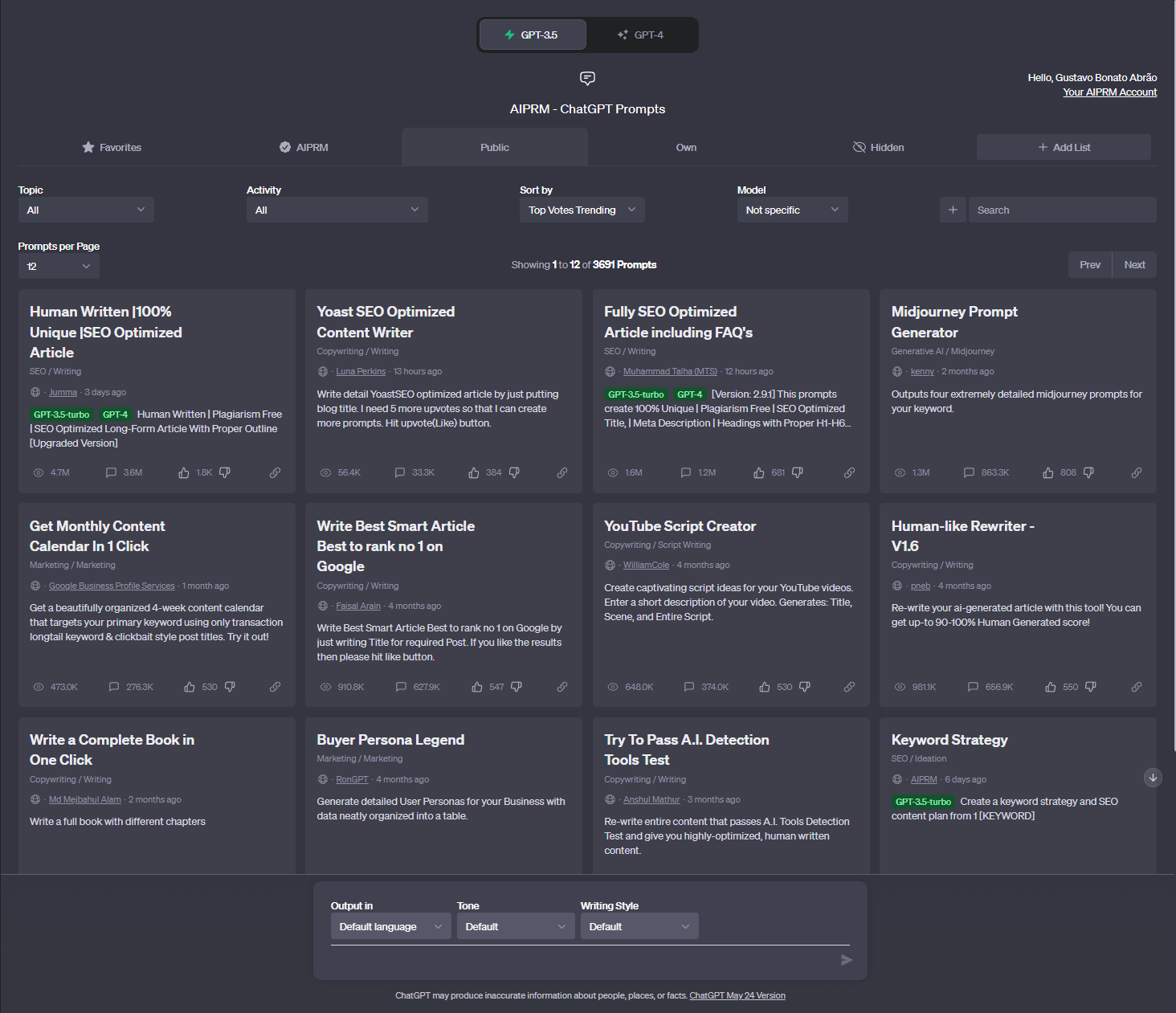Screen dimensions: 1176x1013
Task: Click the plus button beside Search
Action: [953, 210]
